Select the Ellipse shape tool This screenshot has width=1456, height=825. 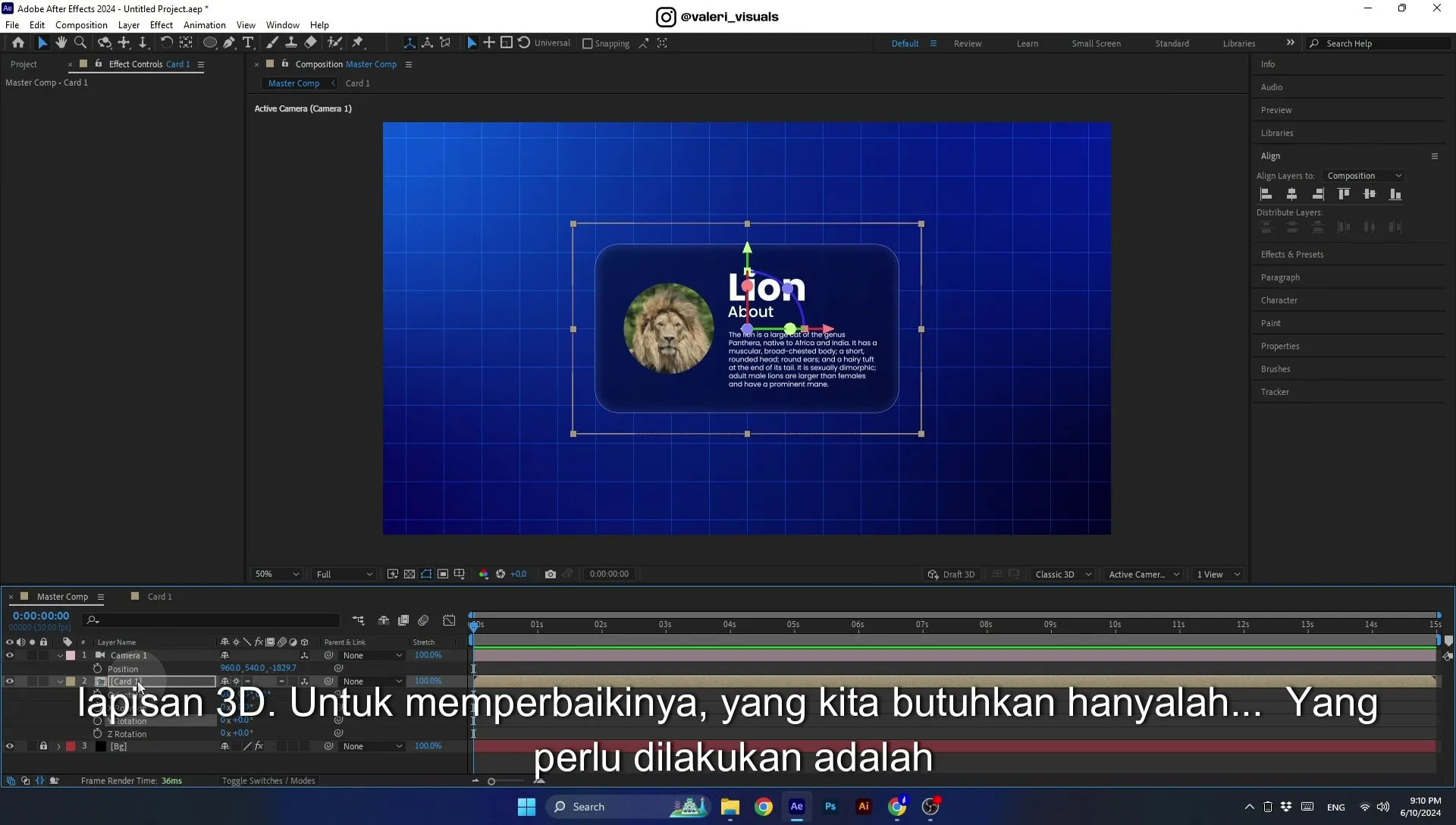(210, 43)
